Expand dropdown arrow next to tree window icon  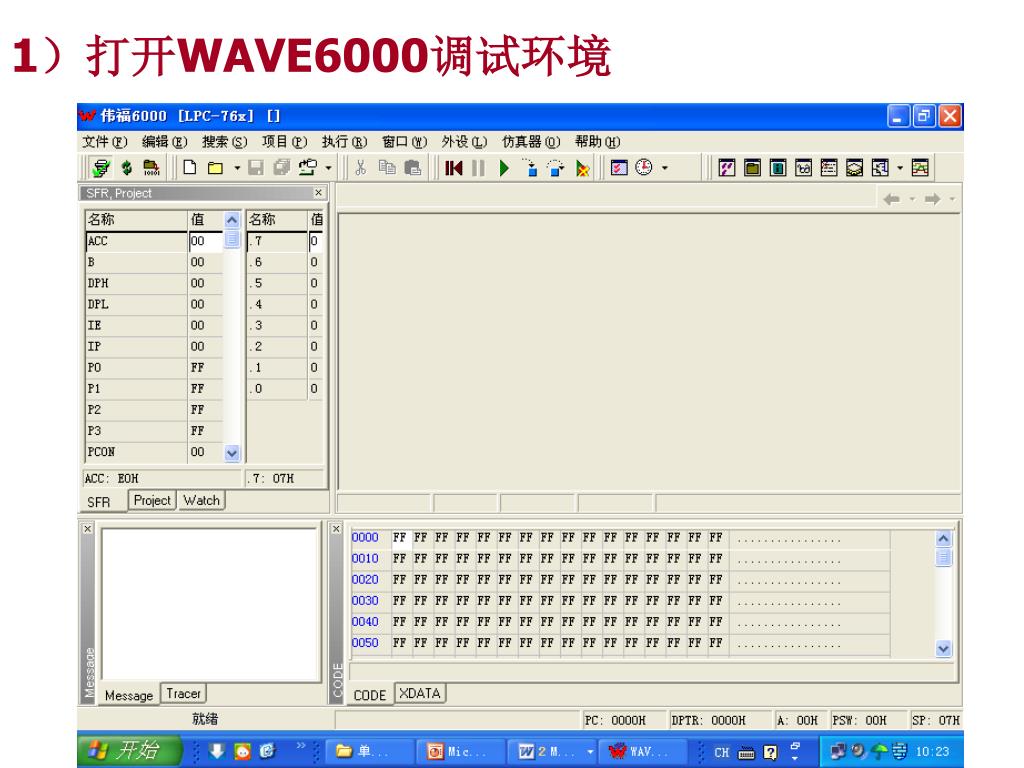[900, 168]
